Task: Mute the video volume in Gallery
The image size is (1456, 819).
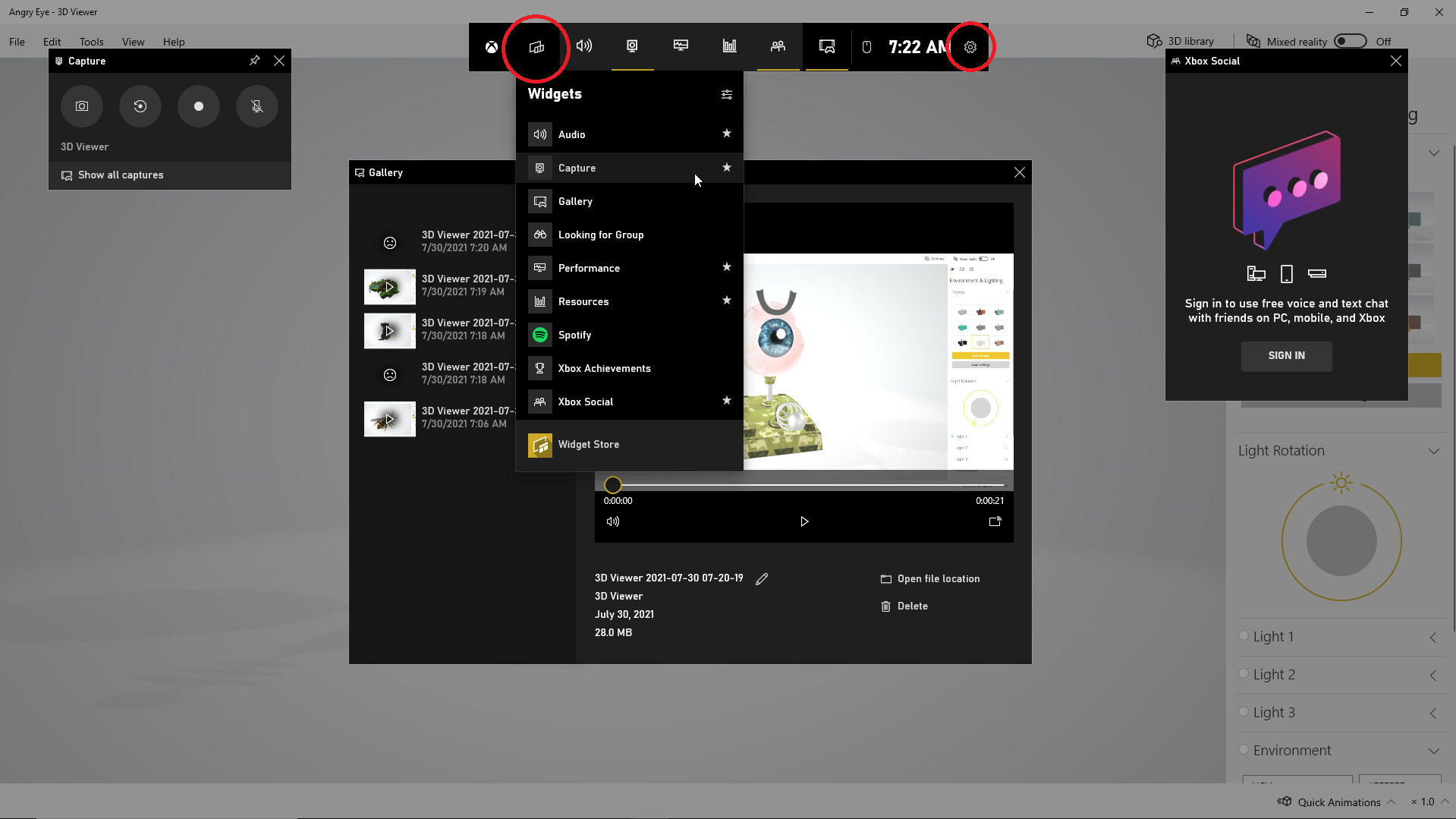Action: tap(613, 521)
